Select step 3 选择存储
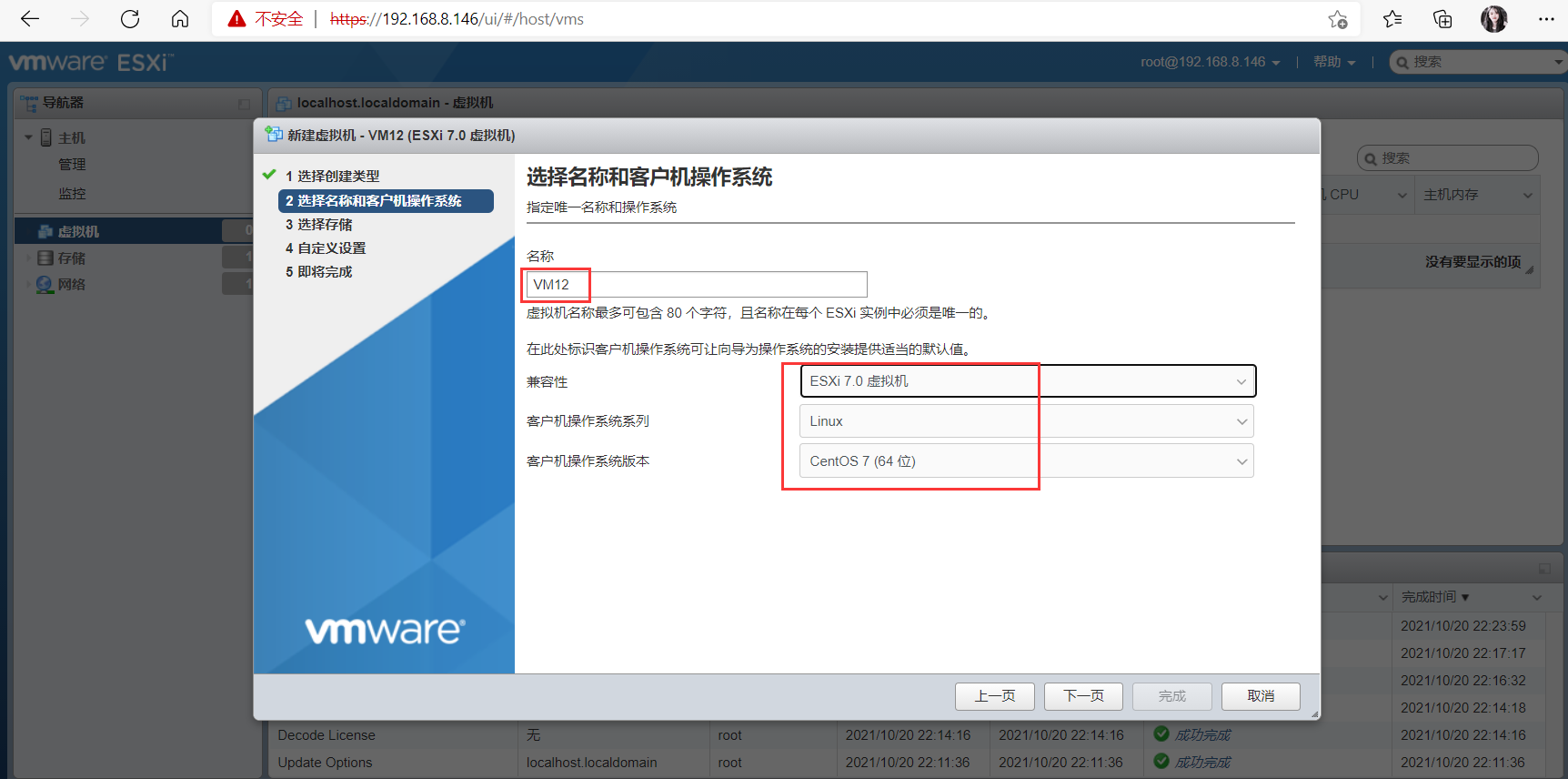The image size is (1568, 779). coord(318,225)
